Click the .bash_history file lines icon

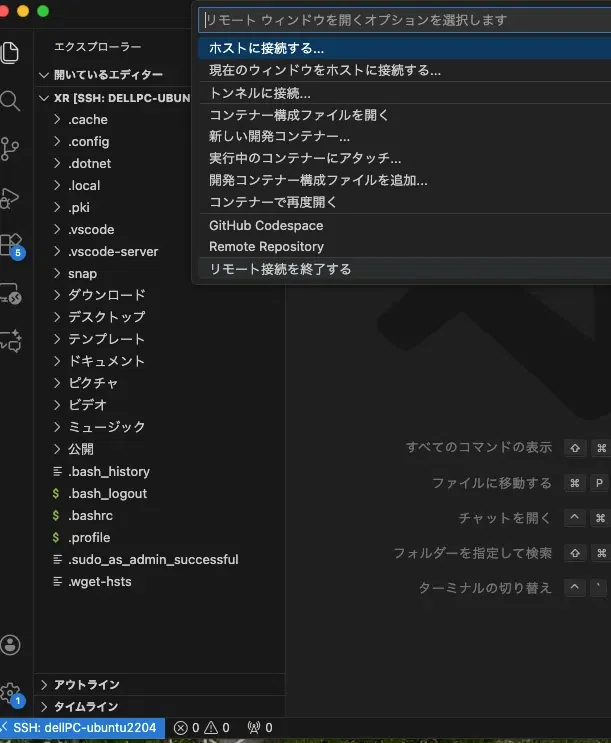[x=57, y=471]
